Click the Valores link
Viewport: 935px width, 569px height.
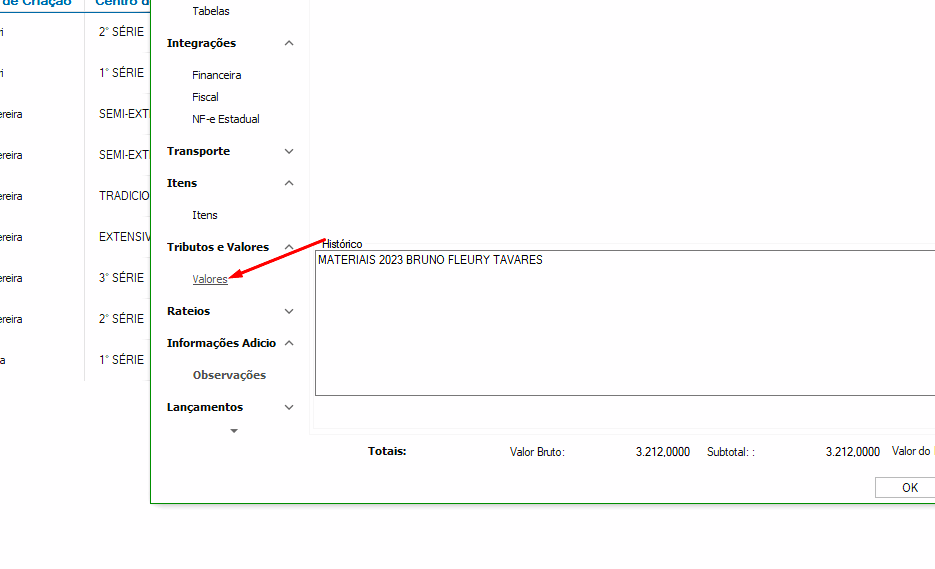pos(210,279)
